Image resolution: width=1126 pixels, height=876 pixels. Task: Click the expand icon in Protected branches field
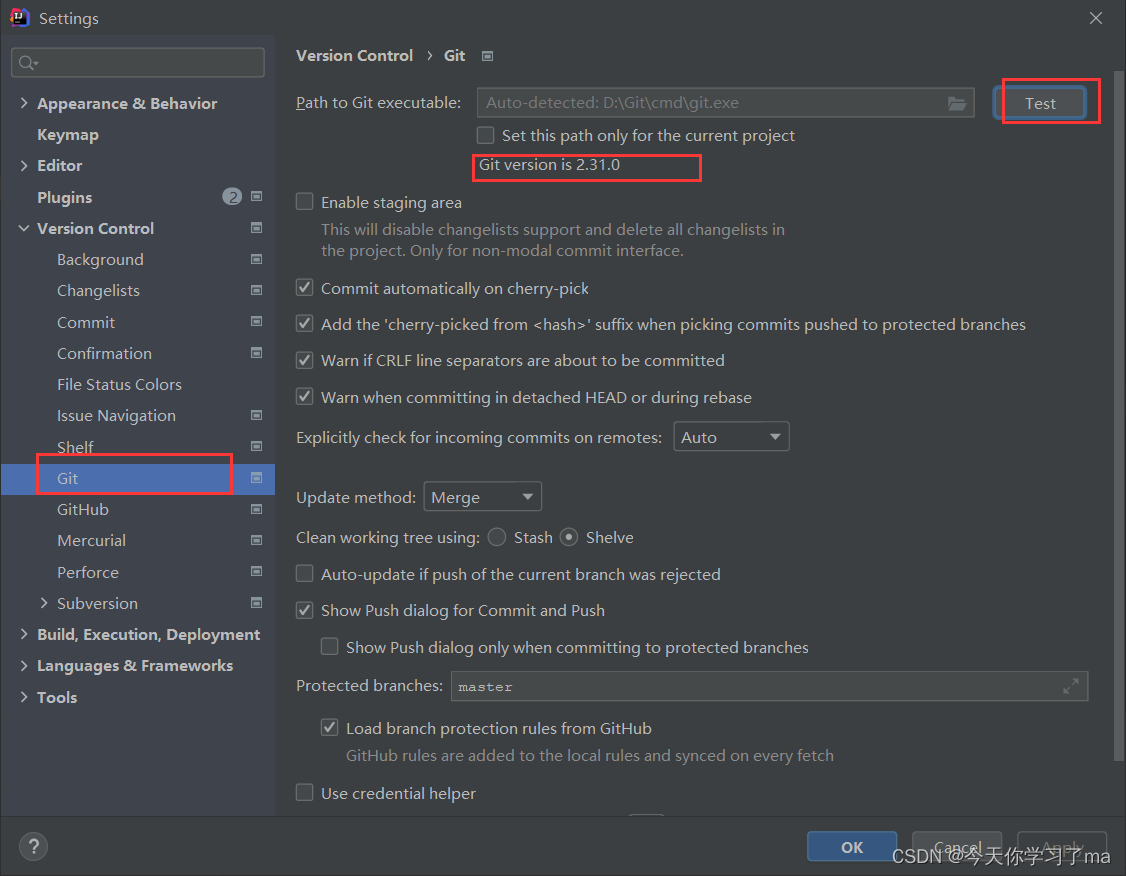[x=1071, y=686]
